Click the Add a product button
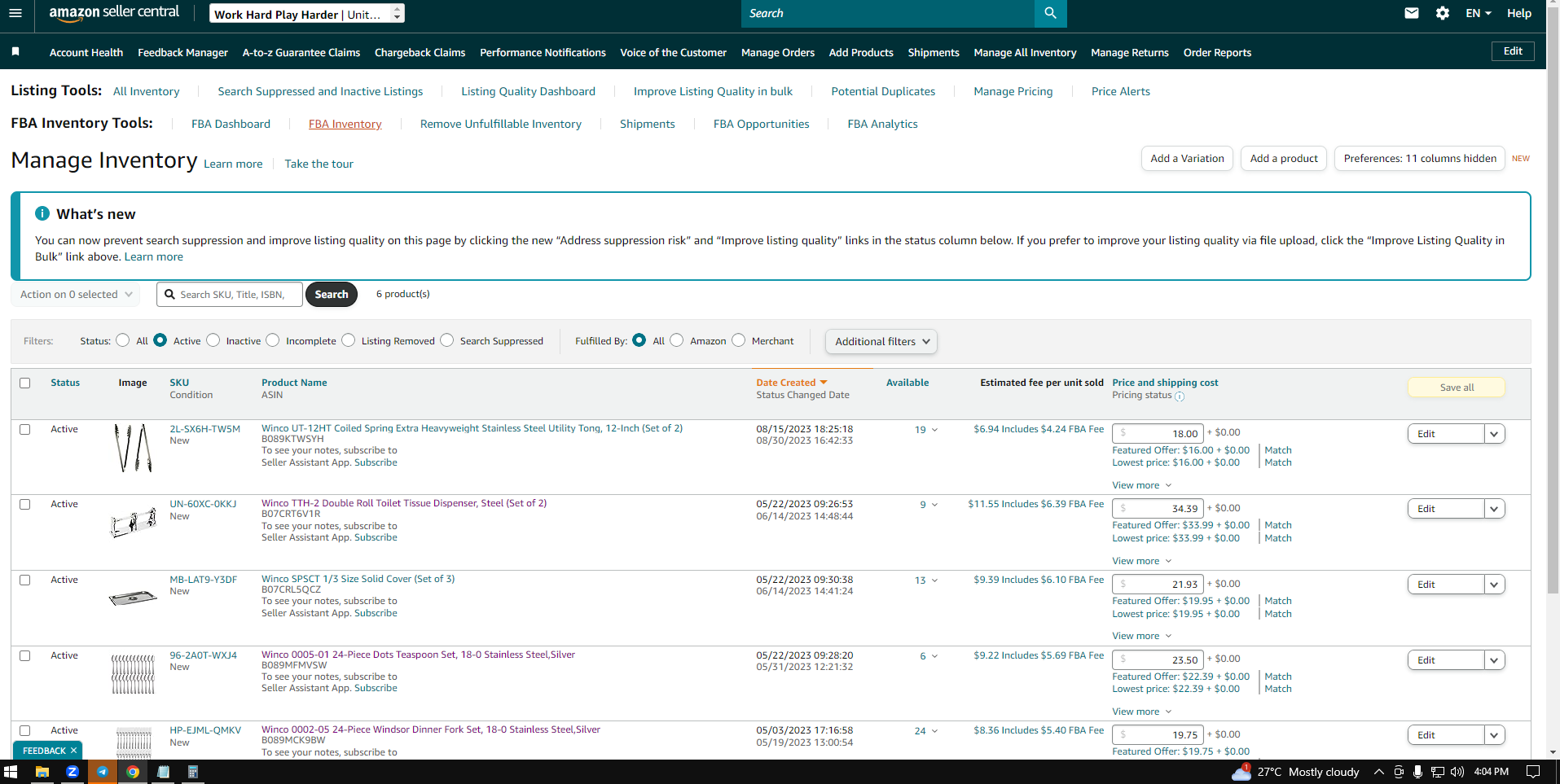The width and height of the screenshot is (1560, 784). coord(1284,159)
